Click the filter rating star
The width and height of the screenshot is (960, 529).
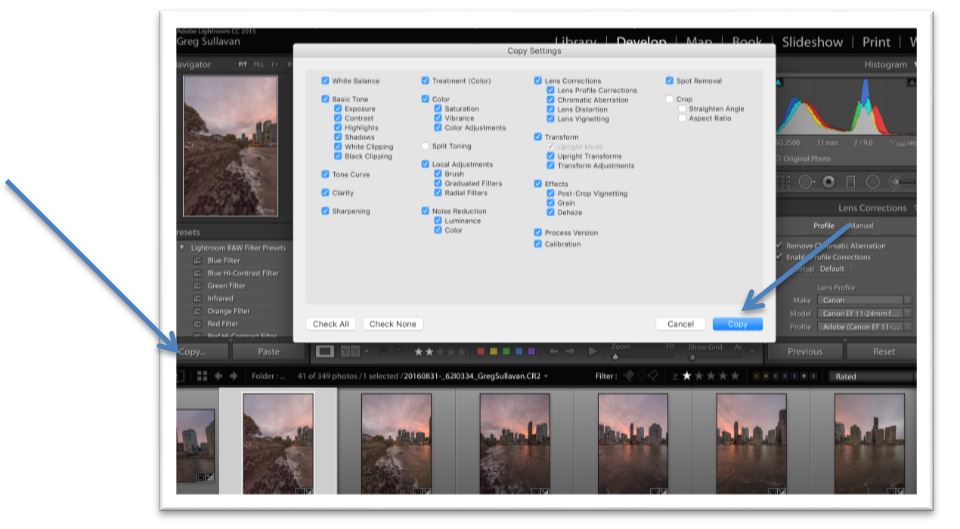687,376
